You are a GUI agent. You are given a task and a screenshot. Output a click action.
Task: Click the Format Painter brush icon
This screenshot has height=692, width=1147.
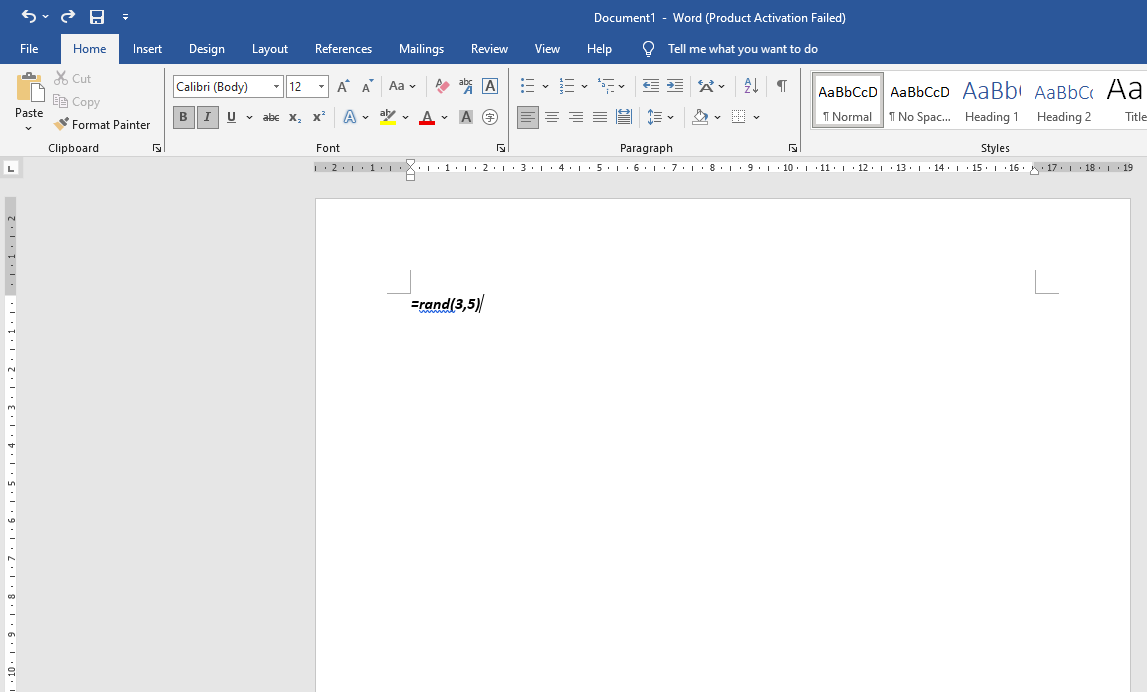pyautogui.click(x=62, y=125)
